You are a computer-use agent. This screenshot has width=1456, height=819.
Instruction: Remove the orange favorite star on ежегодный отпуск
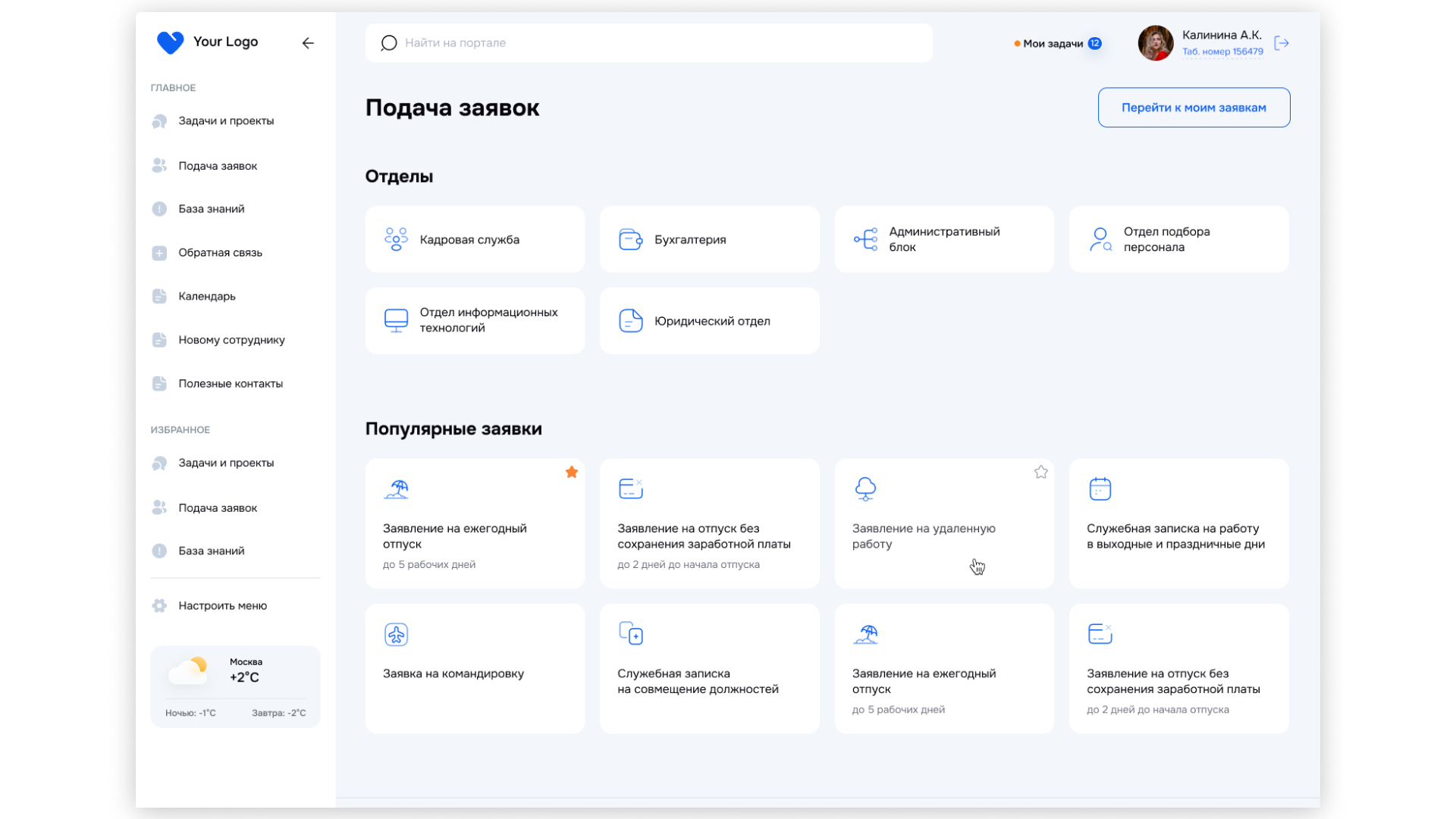[x=572, y=472]
